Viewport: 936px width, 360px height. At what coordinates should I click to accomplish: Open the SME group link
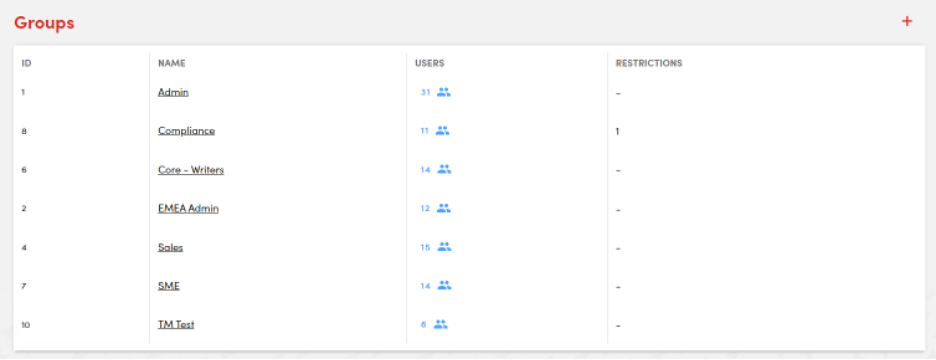[x=169, y=286]
